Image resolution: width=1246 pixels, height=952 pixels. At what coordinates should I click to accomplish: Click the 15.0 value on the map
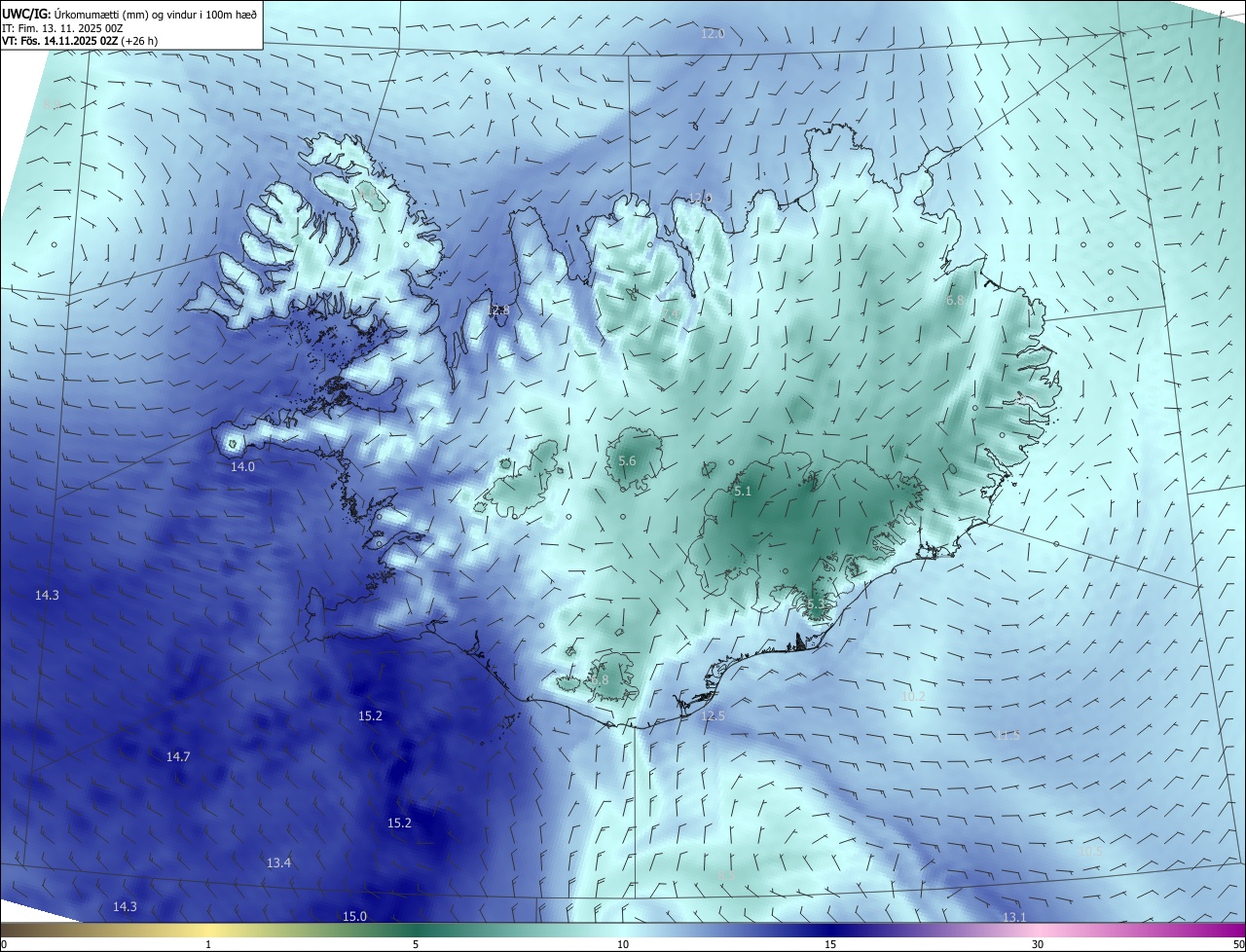tap(354, 916)
